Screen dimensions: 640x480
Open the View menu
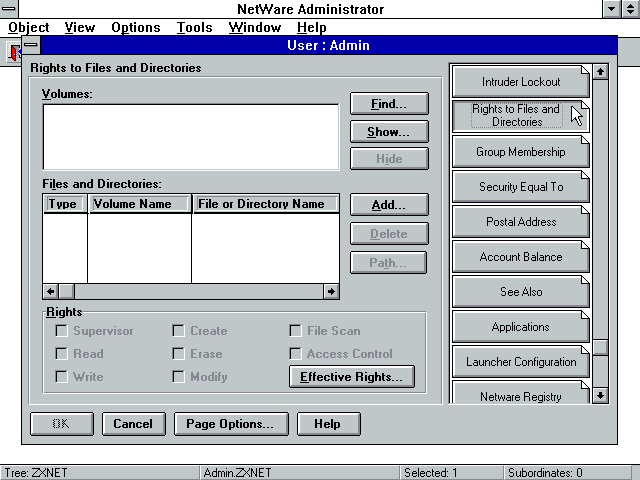pos(80,27)
